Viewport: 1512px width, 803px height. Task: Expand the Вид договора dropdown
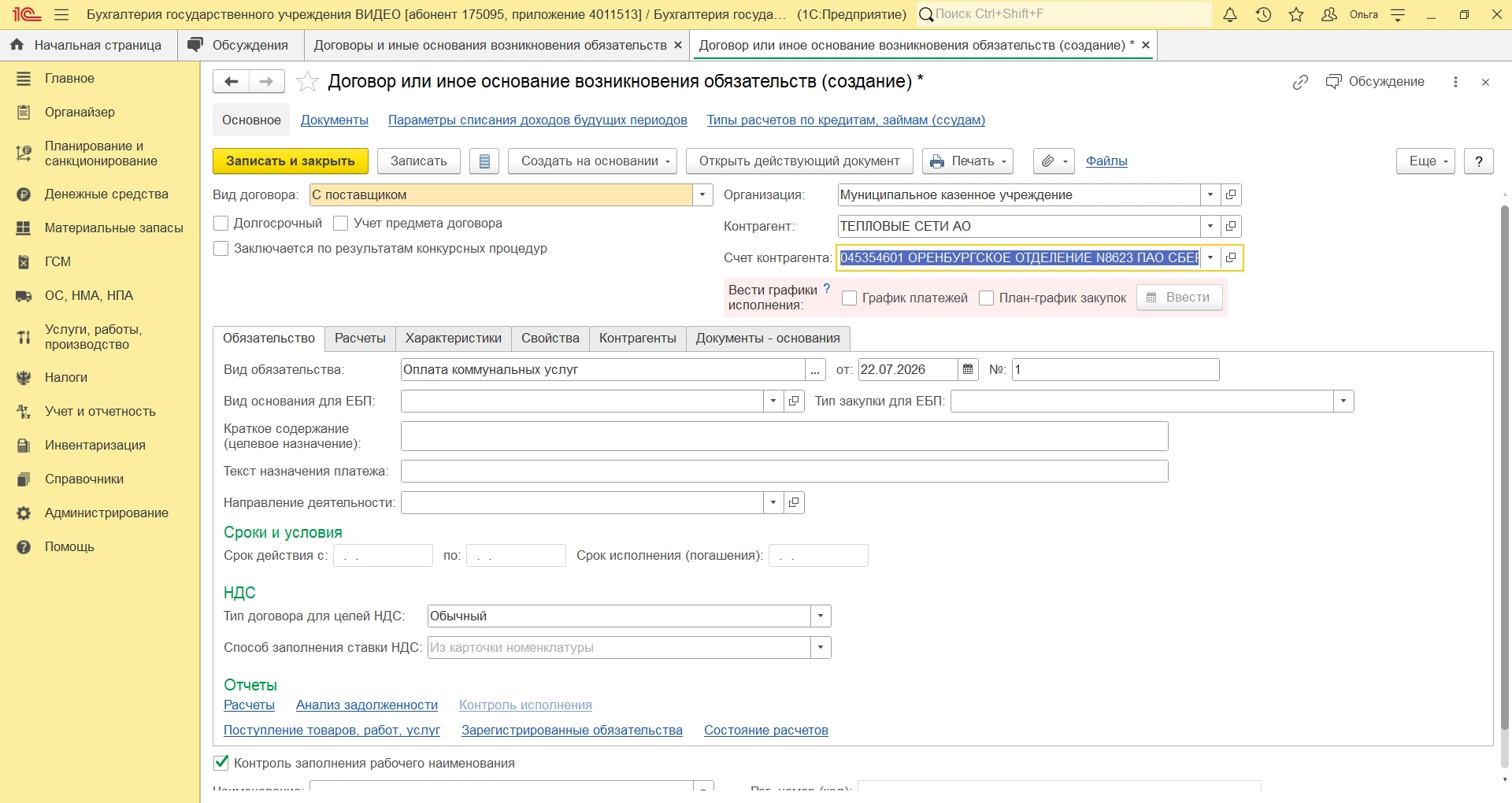(702, 194)
